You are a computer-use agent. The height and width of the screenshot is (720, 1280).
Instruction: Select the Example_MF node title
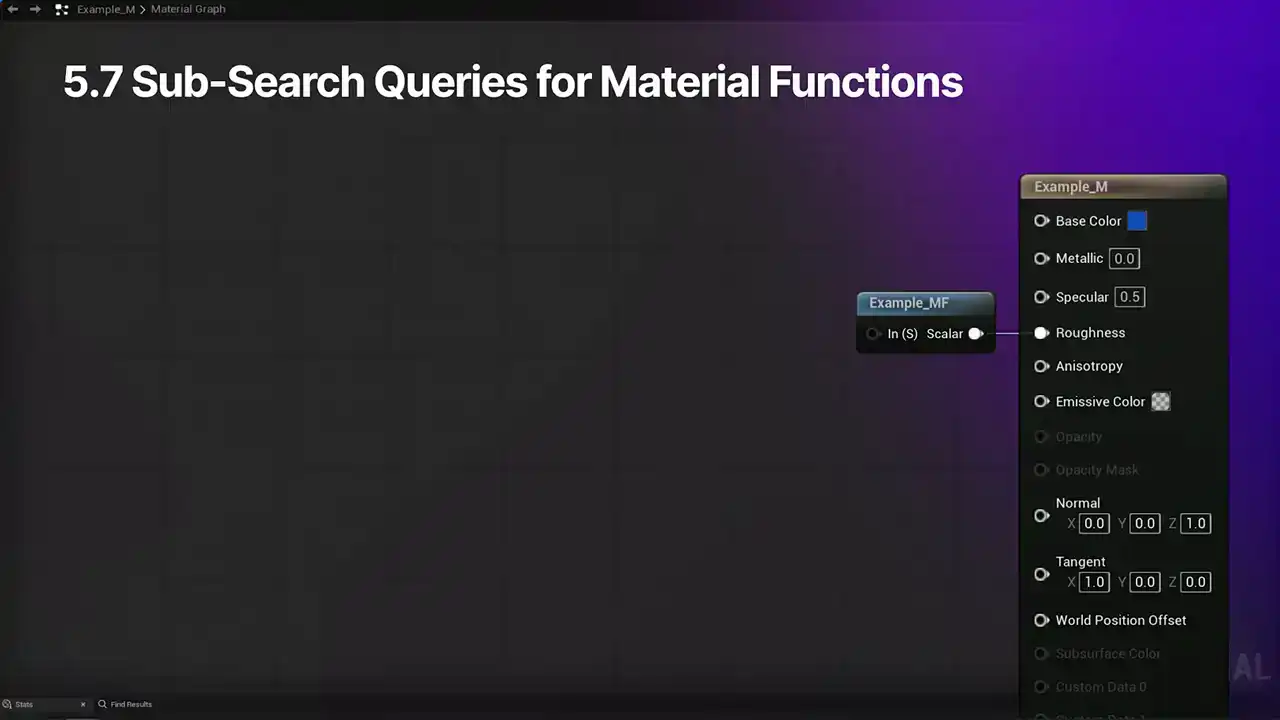(x=909, y=303)
